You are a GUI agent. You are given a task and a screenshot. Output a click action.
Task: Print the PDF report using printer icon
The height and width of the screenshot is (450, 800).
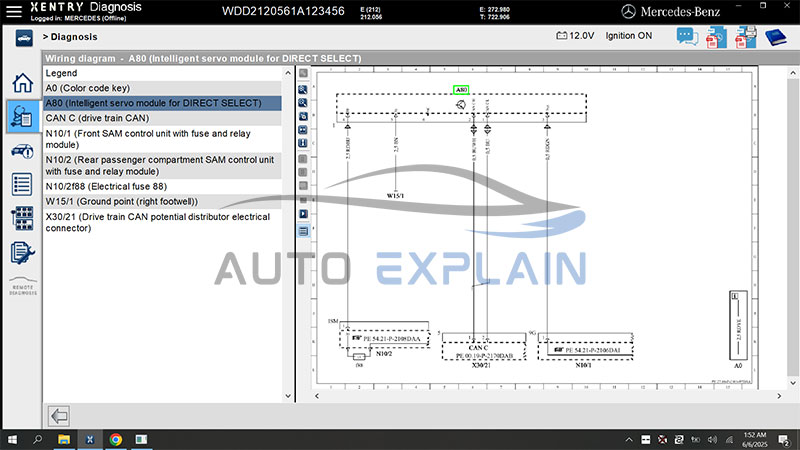click(x=745, y=37)
